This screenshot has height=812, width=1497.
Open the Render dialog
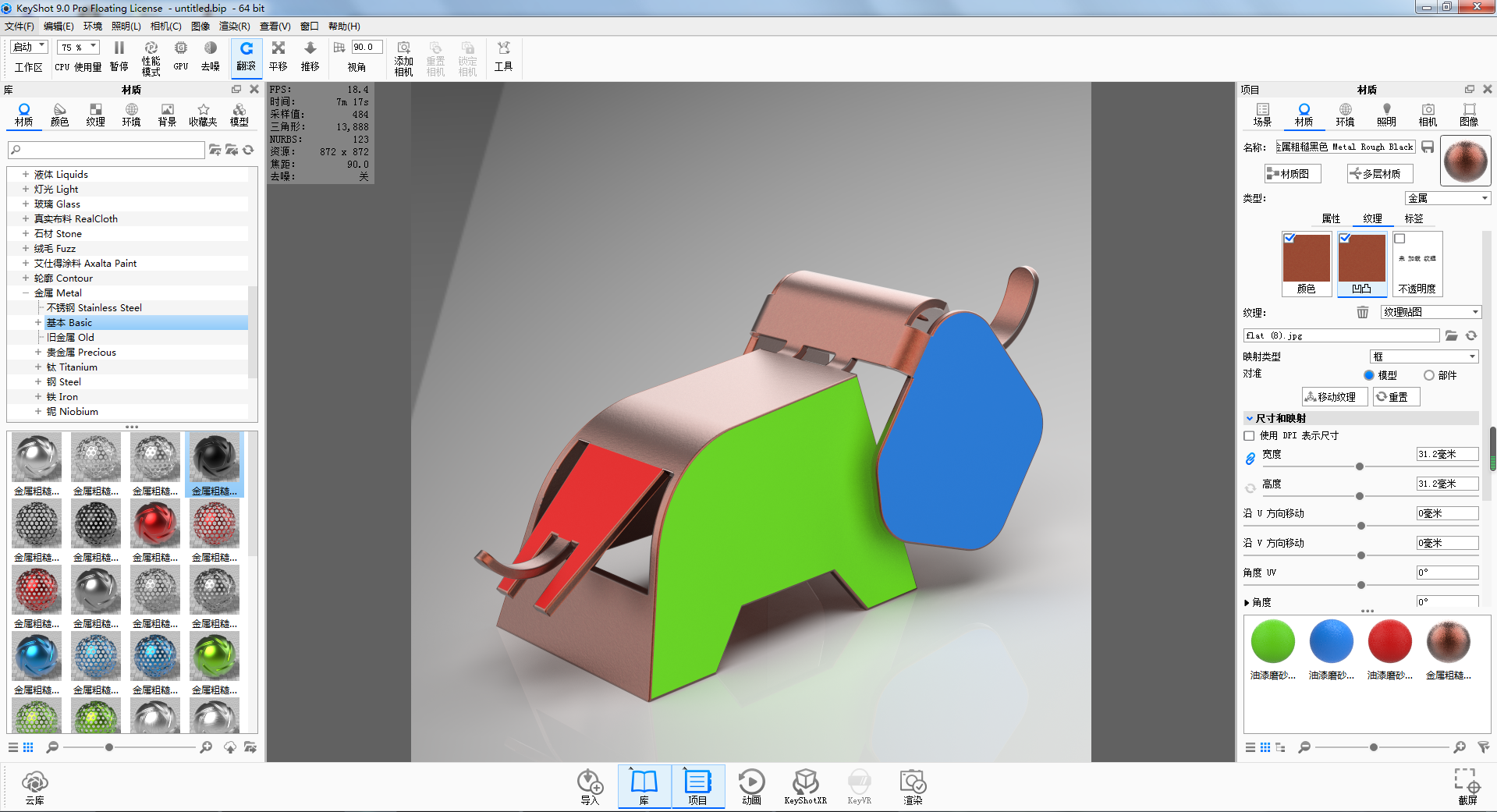point(913,787)
